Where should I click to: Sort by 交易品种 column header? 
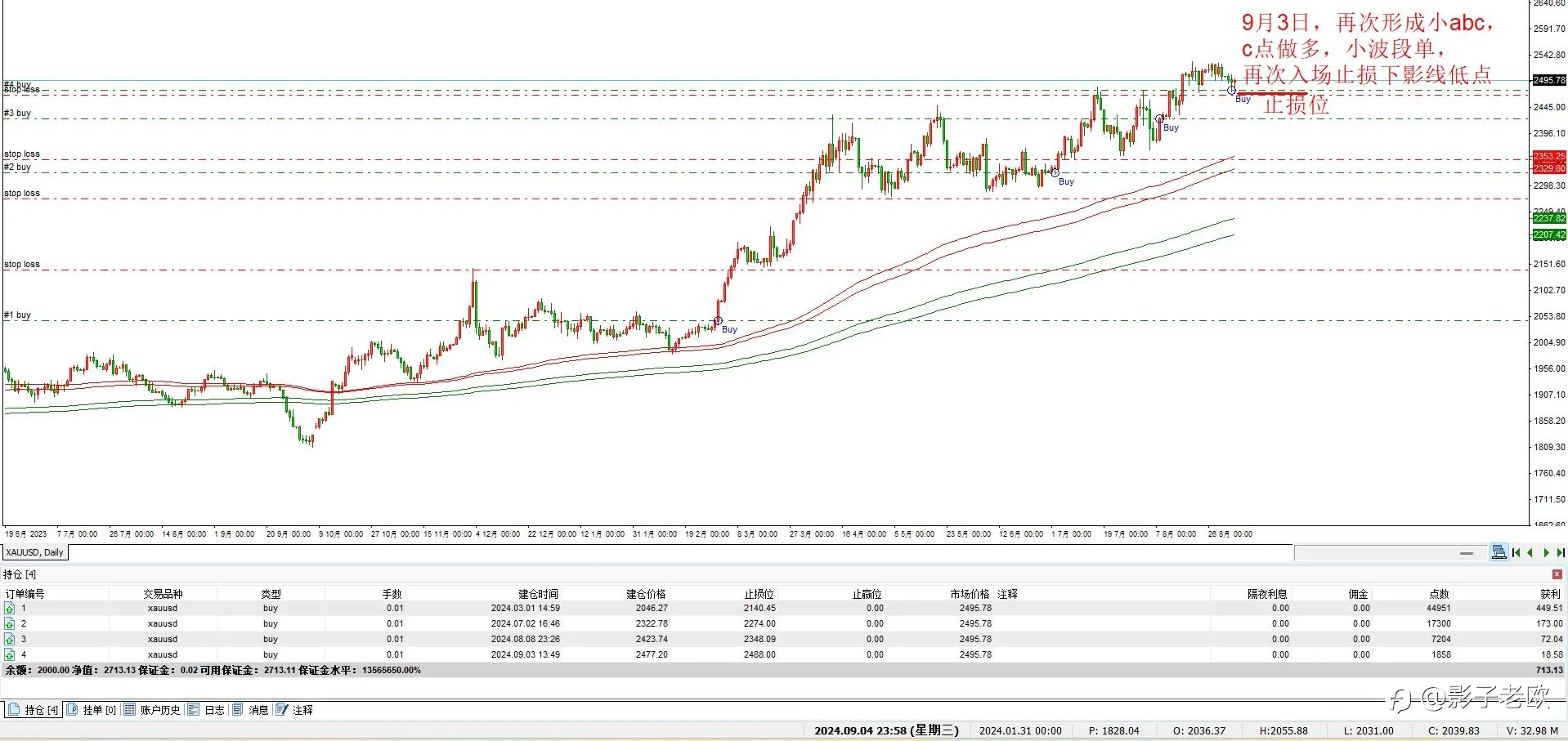[x=163, y=594]
